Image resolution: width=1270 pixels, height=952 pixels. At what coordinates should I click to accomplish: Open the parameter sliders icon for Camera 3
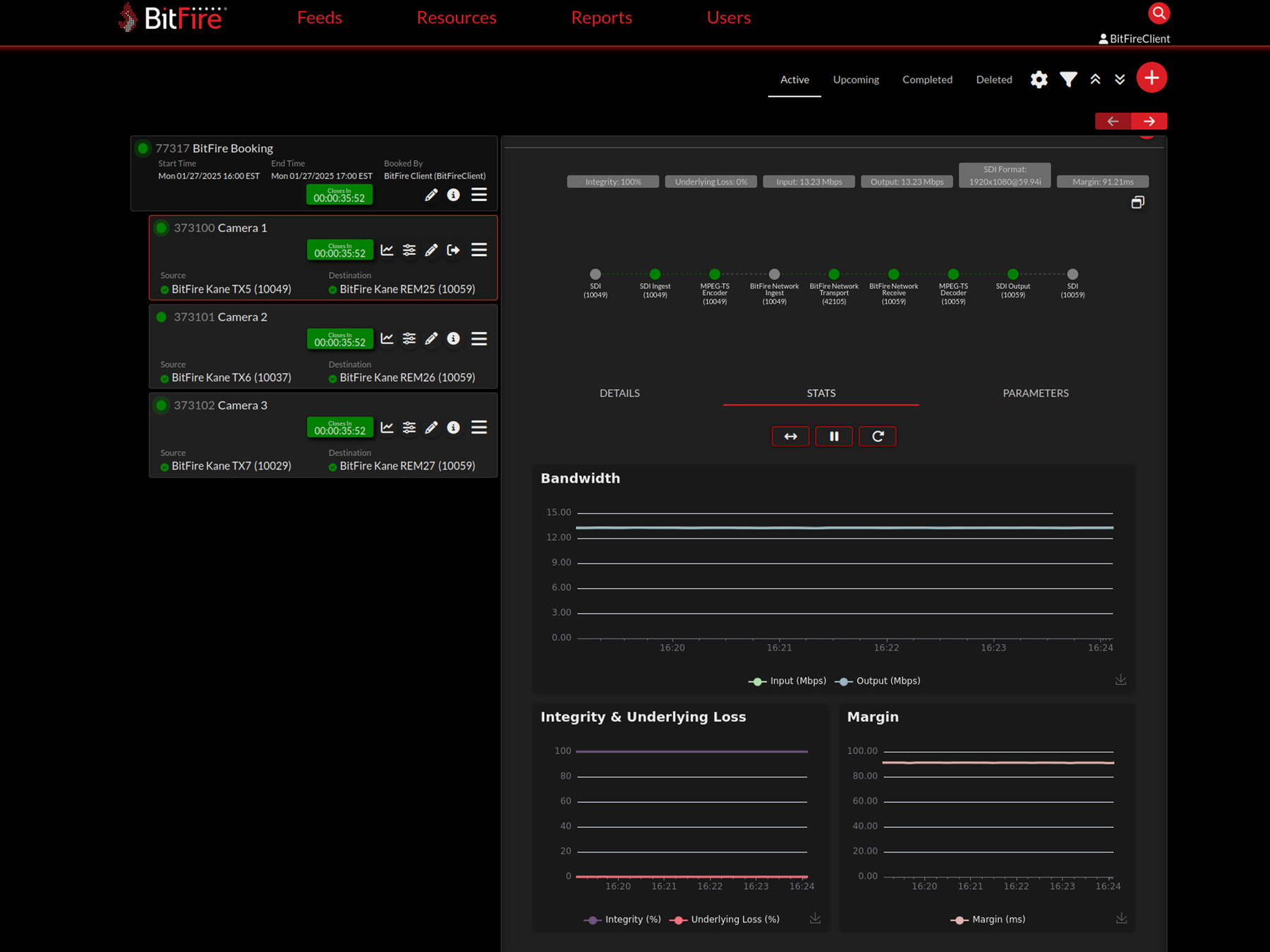409,427
